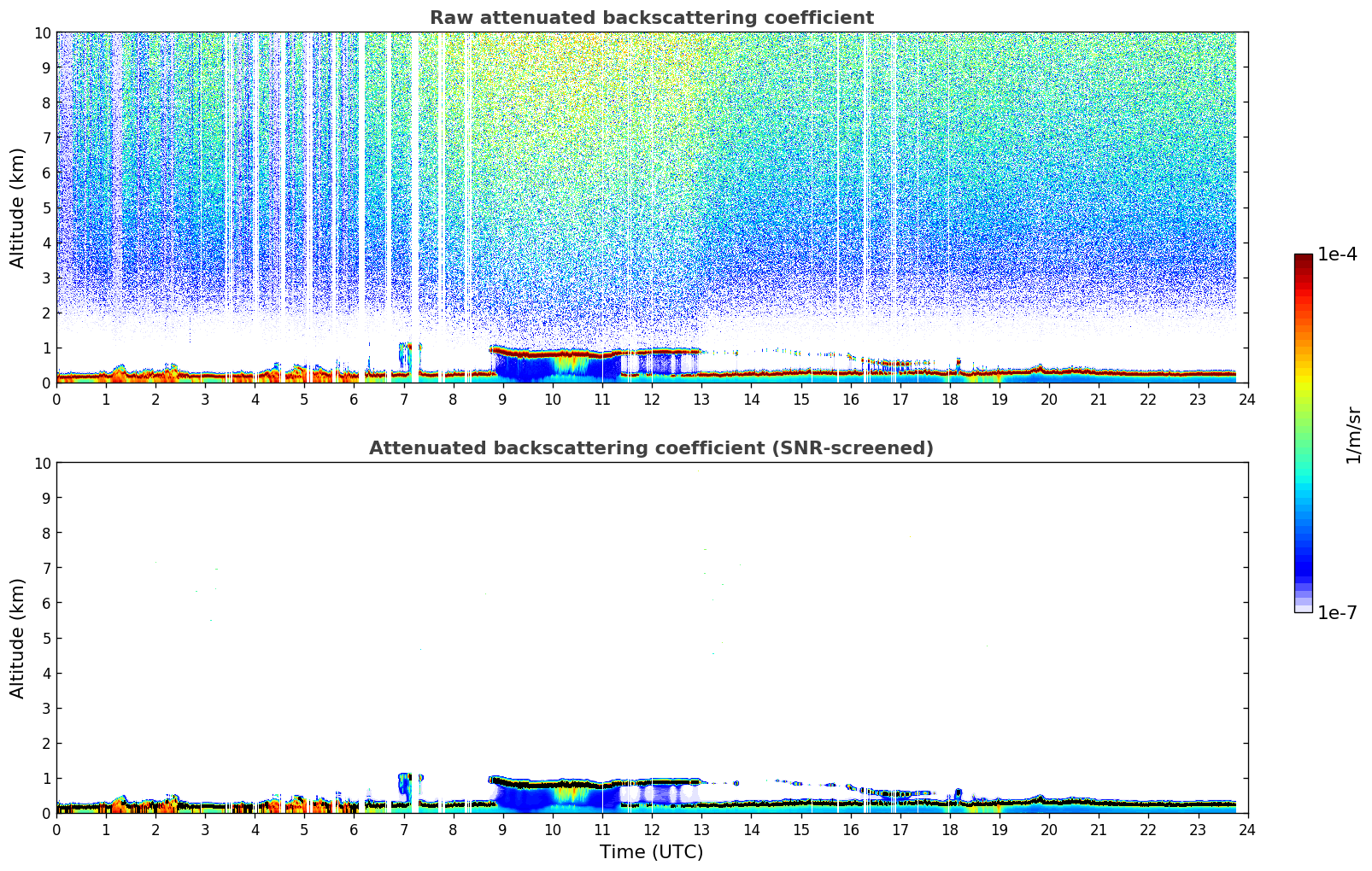Click time tick "12" under the raw plot
This screenshot has height=871, width=1372.
click(x=652, y=400)
